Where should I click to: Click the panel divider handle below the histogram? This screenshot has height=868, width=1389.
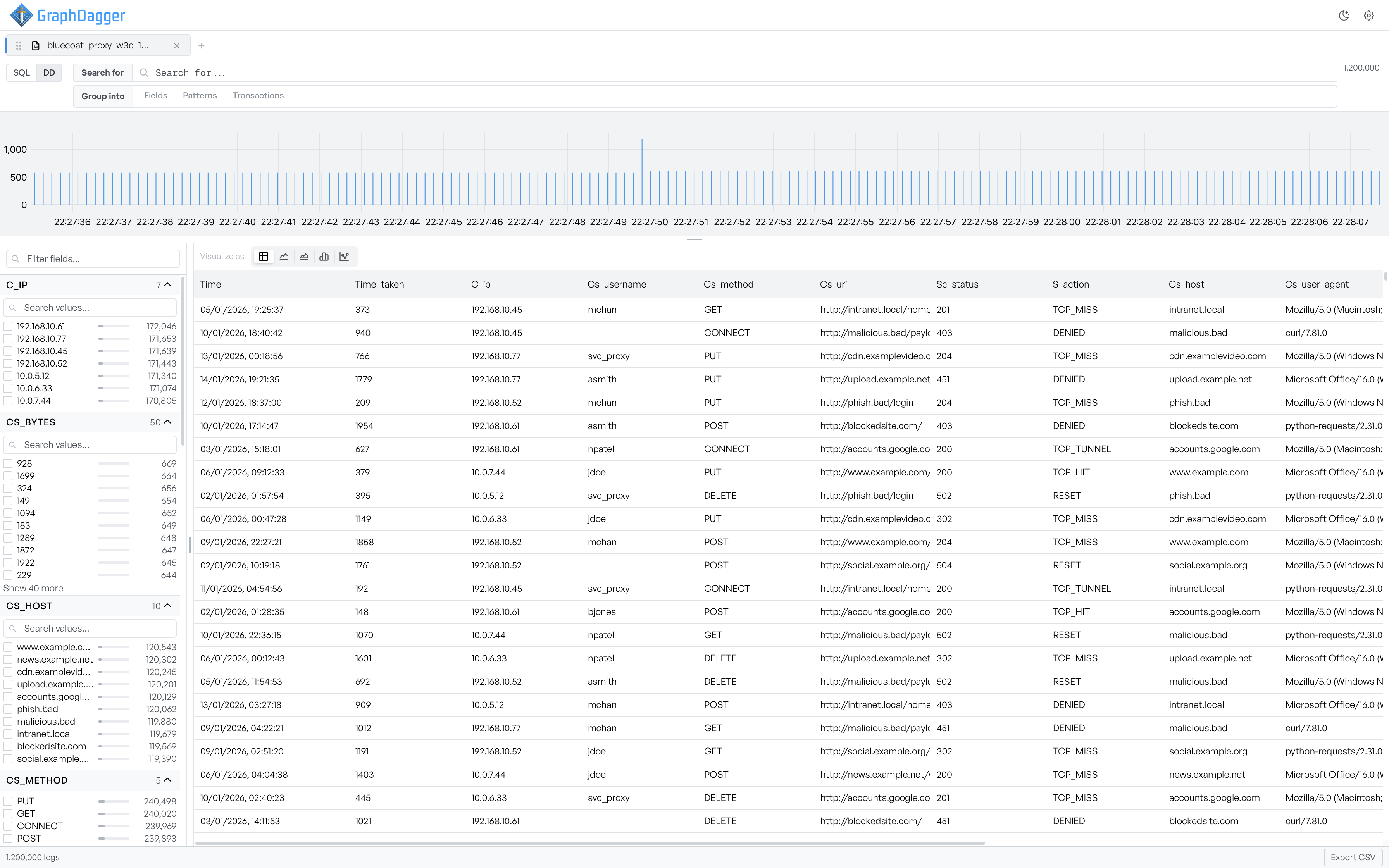(694, 239)
